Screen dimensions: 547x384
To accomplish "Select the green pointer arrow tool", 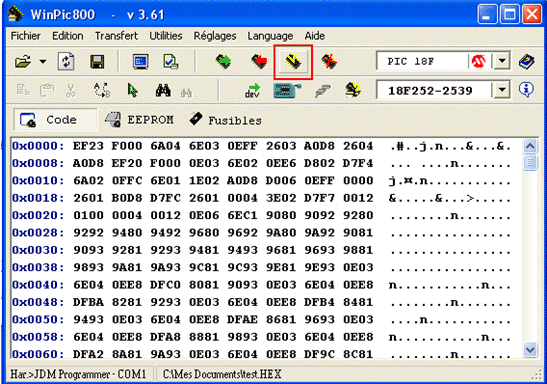I will pyautogui.click(x=133, y=90).
